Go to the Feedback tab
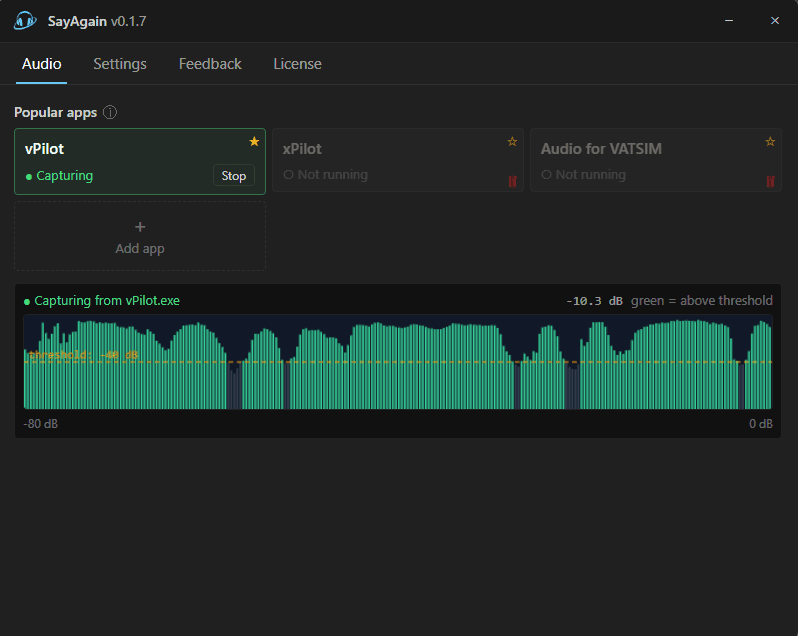This screenshot has width=798, height=636. coord(210,64)
